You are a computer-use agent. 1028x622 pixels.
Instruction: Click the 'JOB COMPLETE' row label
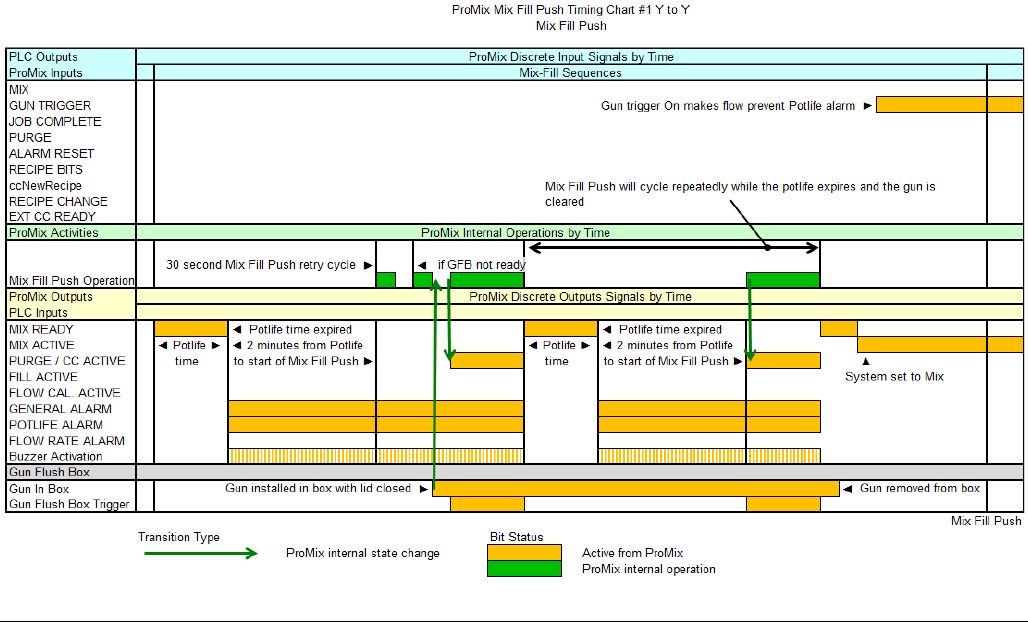coord(55,121)
